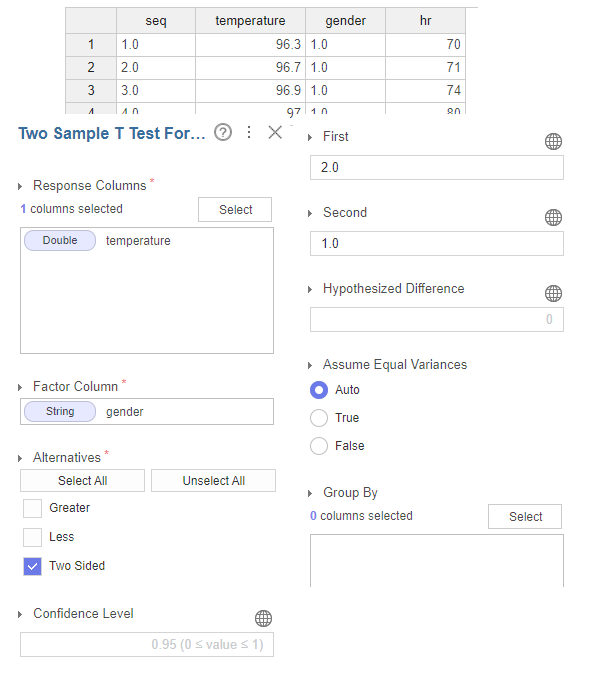Click the globe icon beside Hypothesized Difference
Image resolution: width=592 pixels, height=678 pixels.
(x=553, y=294)
